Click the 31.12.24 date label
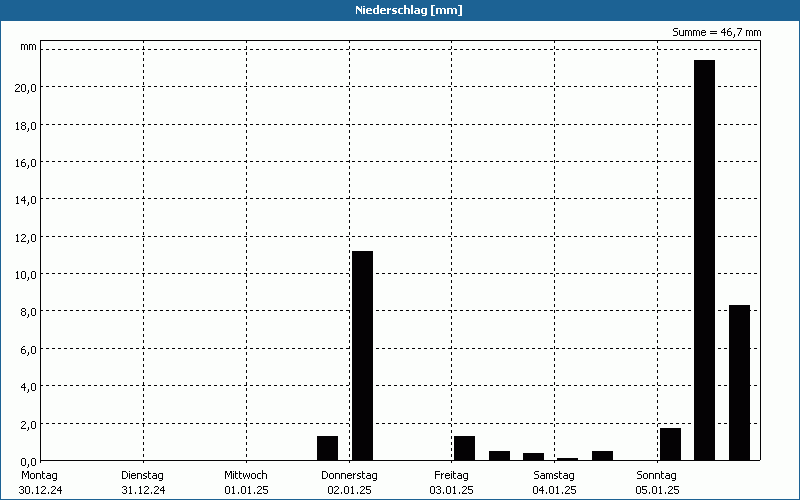This screenshot has width=800, height=500. point(143,490)
